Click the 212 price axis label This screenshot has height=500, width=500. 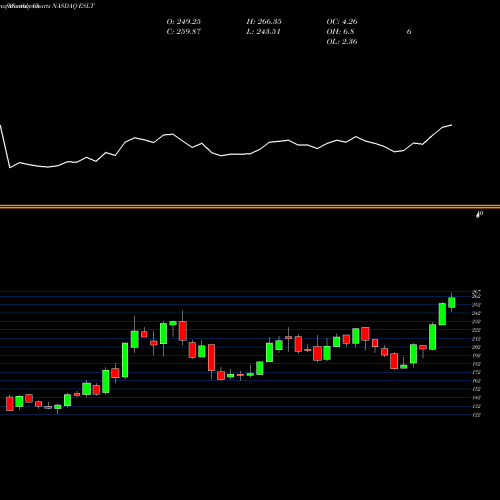click(476, 339)
